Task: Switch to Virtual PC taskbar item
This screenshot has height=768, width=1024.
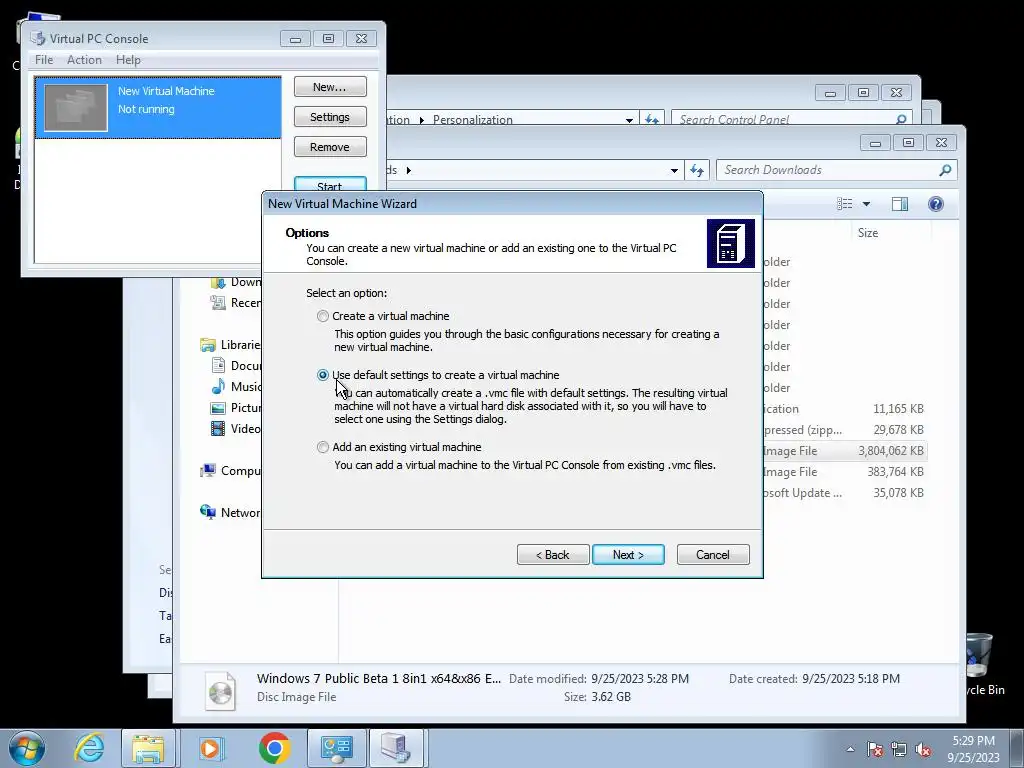Action: (x=396, y=748)
